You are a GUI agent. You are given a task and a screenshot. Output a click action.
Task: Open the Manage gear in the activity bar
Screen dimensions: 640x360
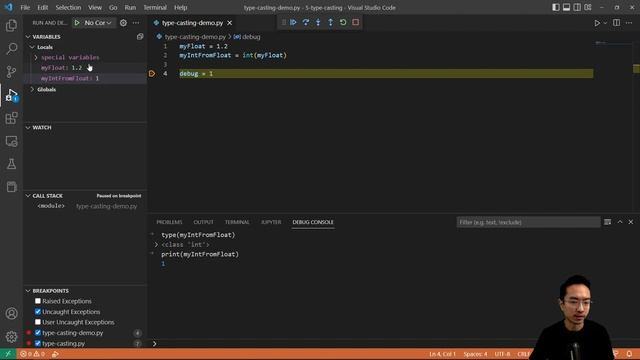(11, 337)
